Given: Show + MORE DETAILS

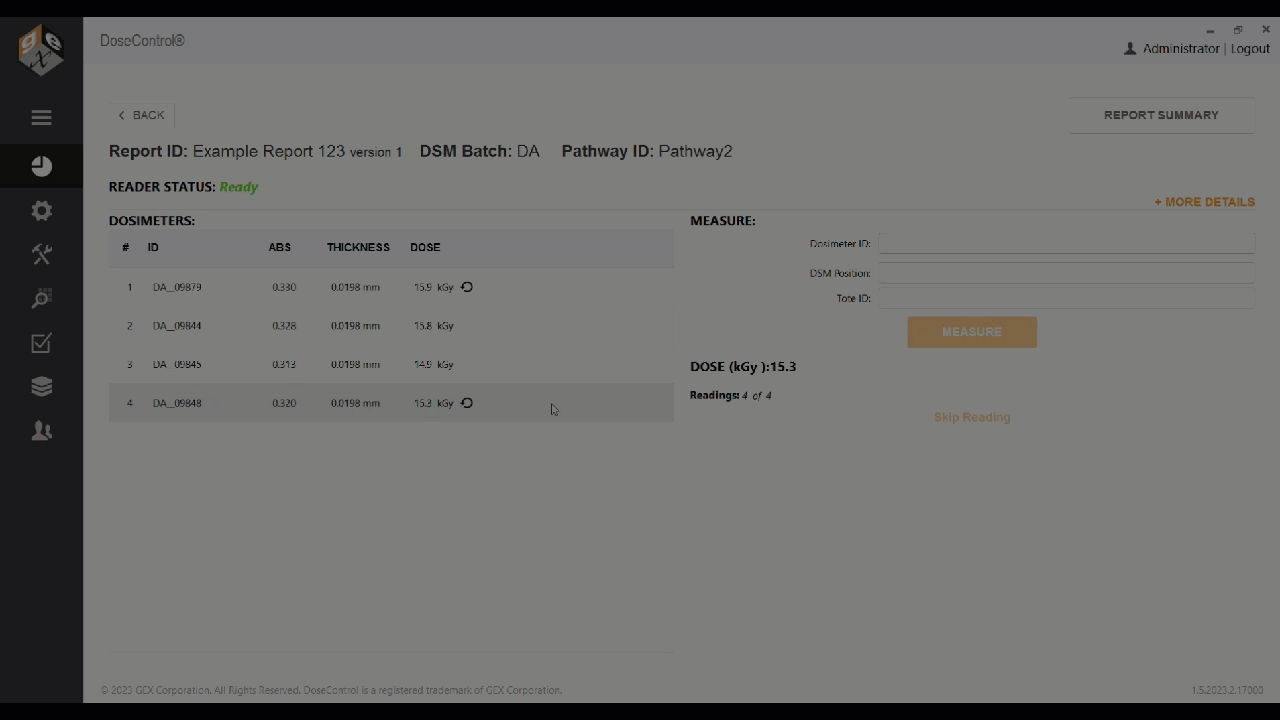Looking at the screenshot, I should coord(1204,202).
